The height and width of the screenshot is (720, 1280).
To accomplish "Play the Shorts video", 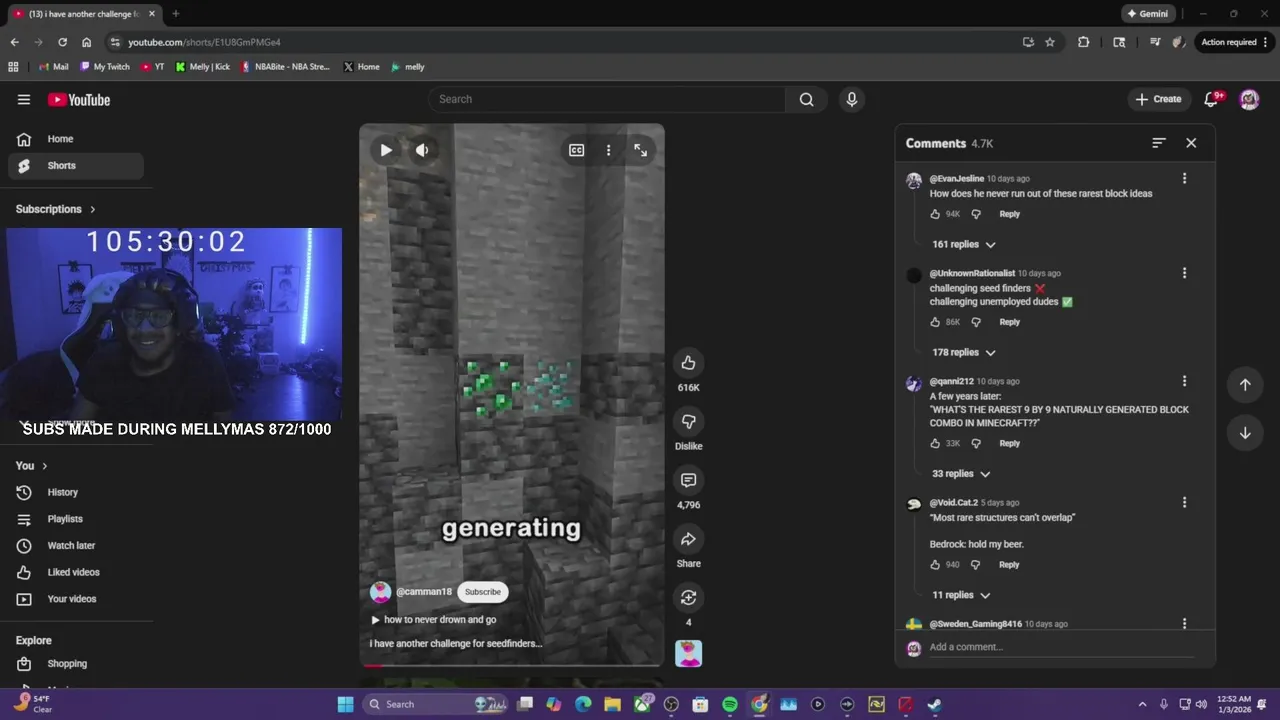I will point(386,150).
